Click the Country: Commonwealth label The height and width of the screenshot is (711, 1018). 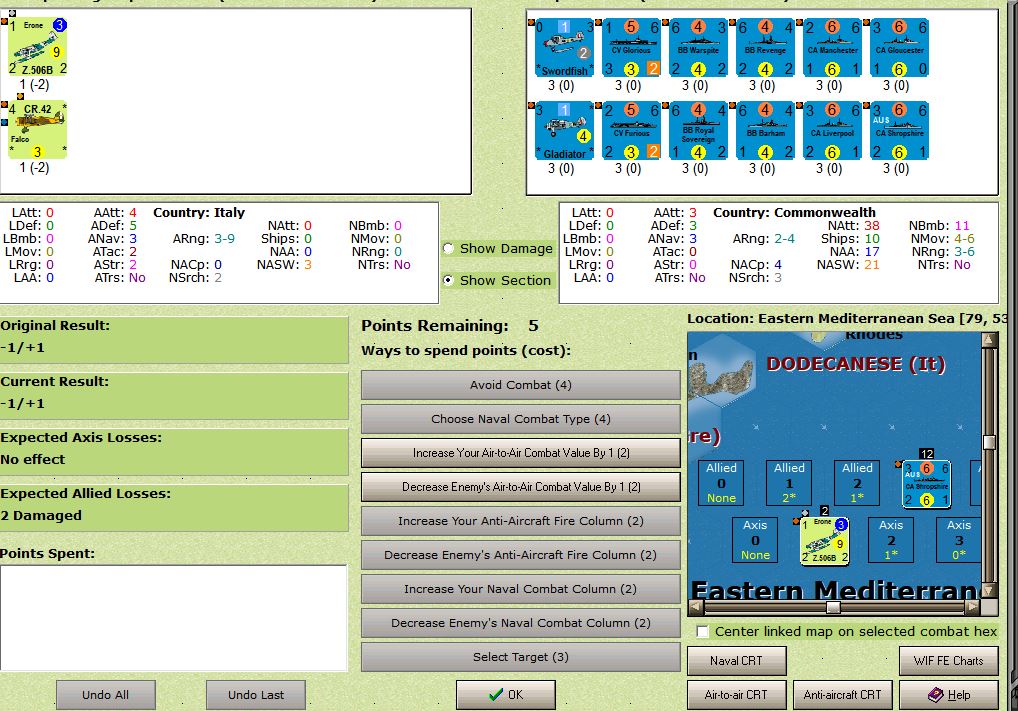(x=794, y=212)
